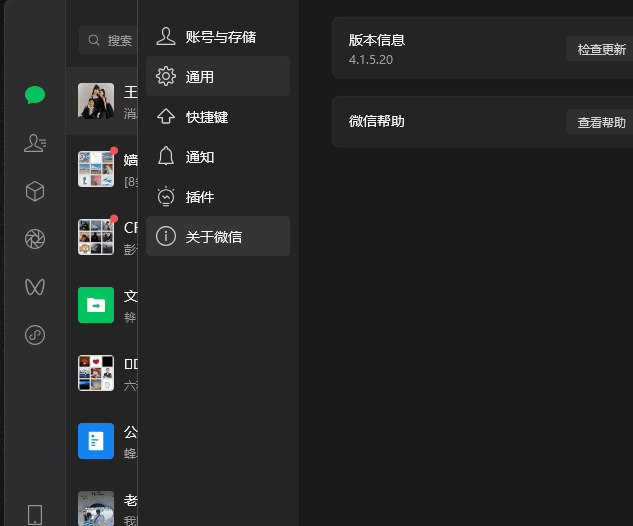This screenshot has height=526, width=633.
Task: Open the Favorites cube icon
Action: (x=35, y=191)
